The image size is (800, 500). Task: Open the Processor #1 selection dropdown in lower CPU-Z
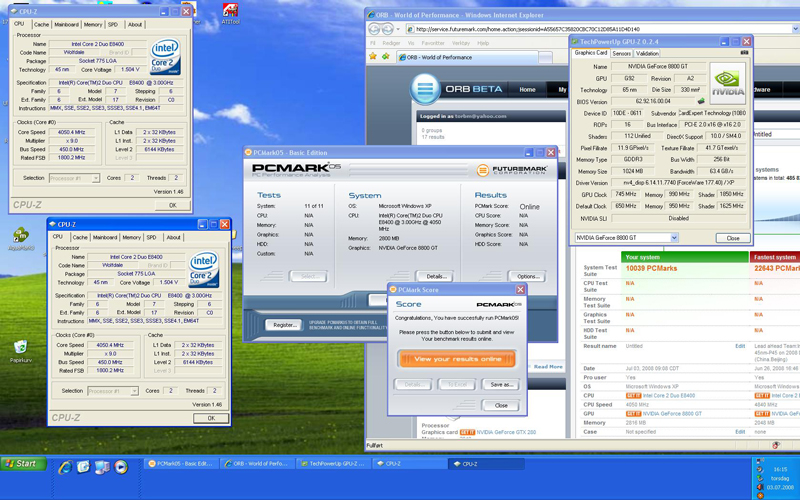(x=134, y=391)
